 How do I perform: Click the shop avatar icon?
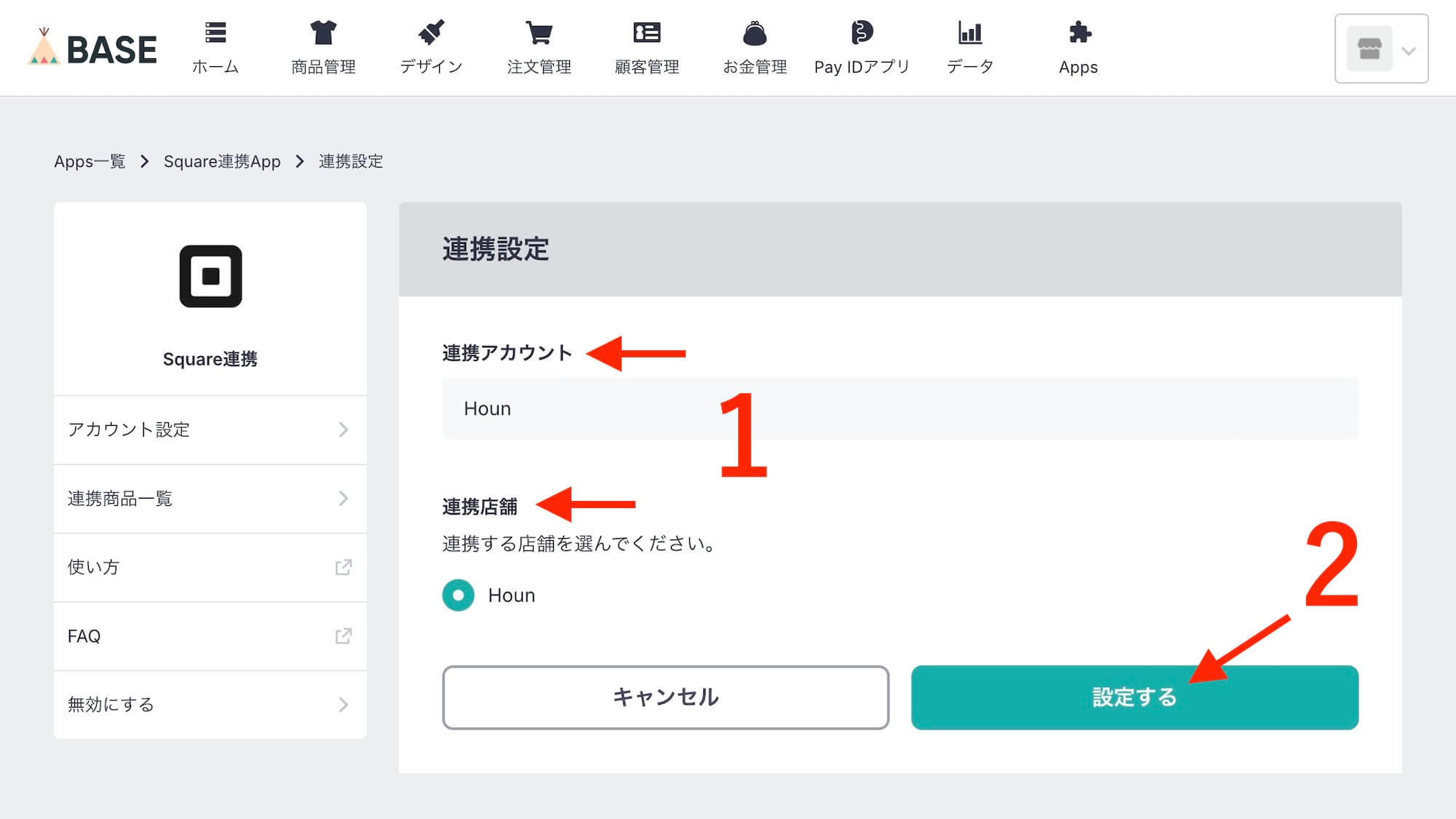tap(1369, 49)
